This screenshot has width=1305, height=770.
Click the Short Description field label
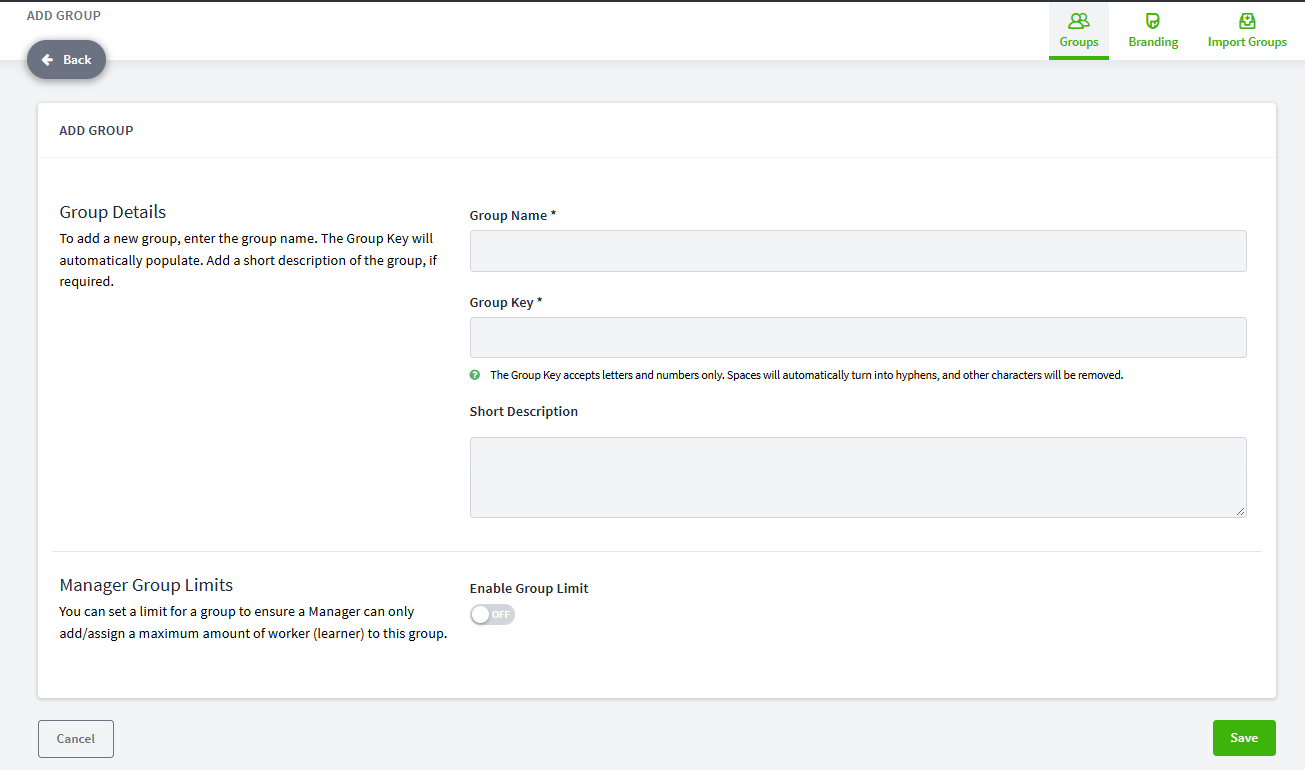tap(524, 411)
